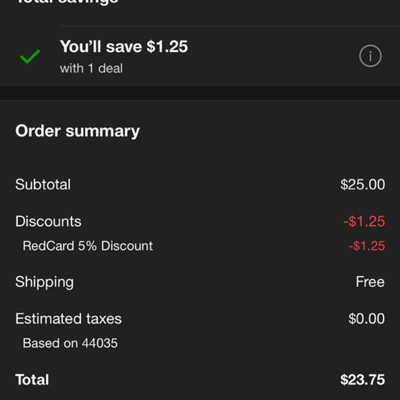Expand the Estimated taxes row

tap(200, 319)
